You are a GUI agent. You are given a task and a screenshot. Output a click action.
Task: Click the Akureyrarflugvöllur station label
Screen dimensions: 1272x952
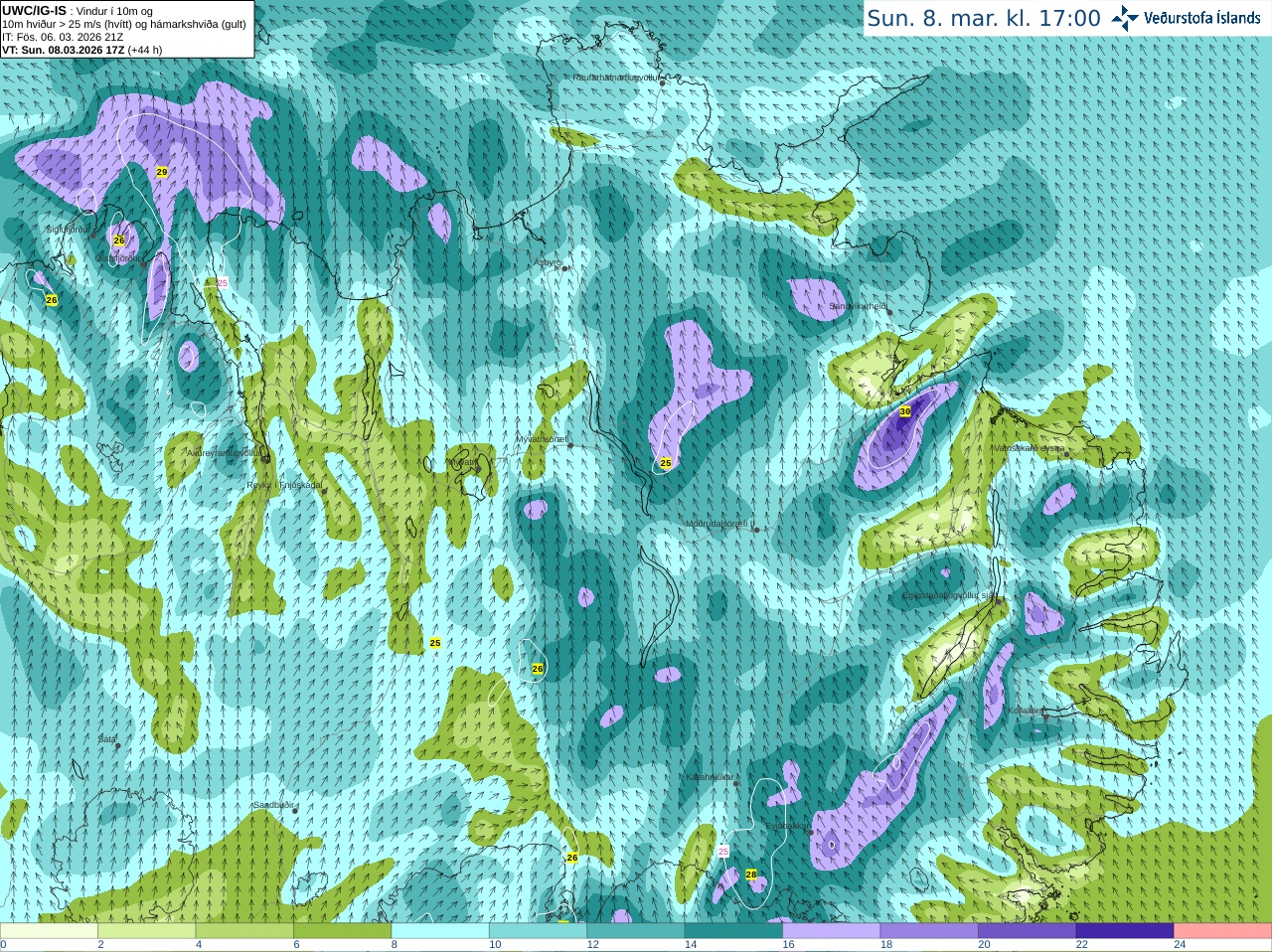(224, 453)
